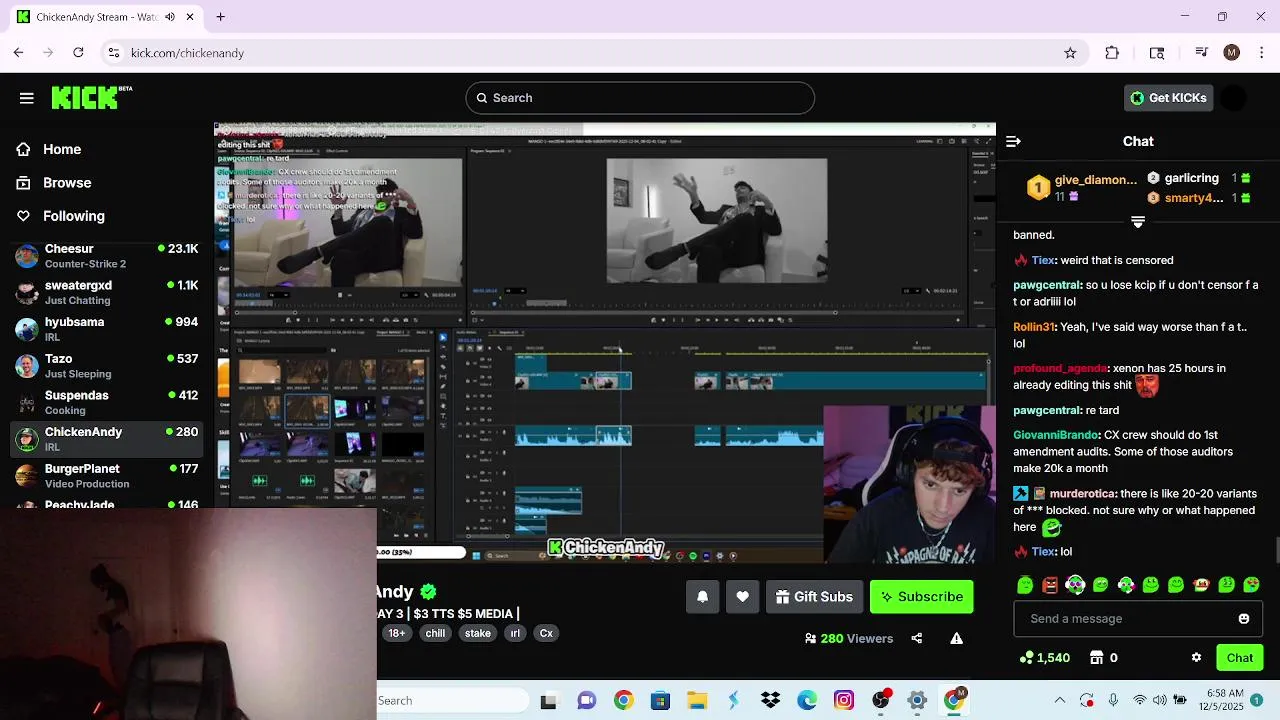Select the Cx tag
This screenshot has height=720, width=1280.
[x=546, y=633]
